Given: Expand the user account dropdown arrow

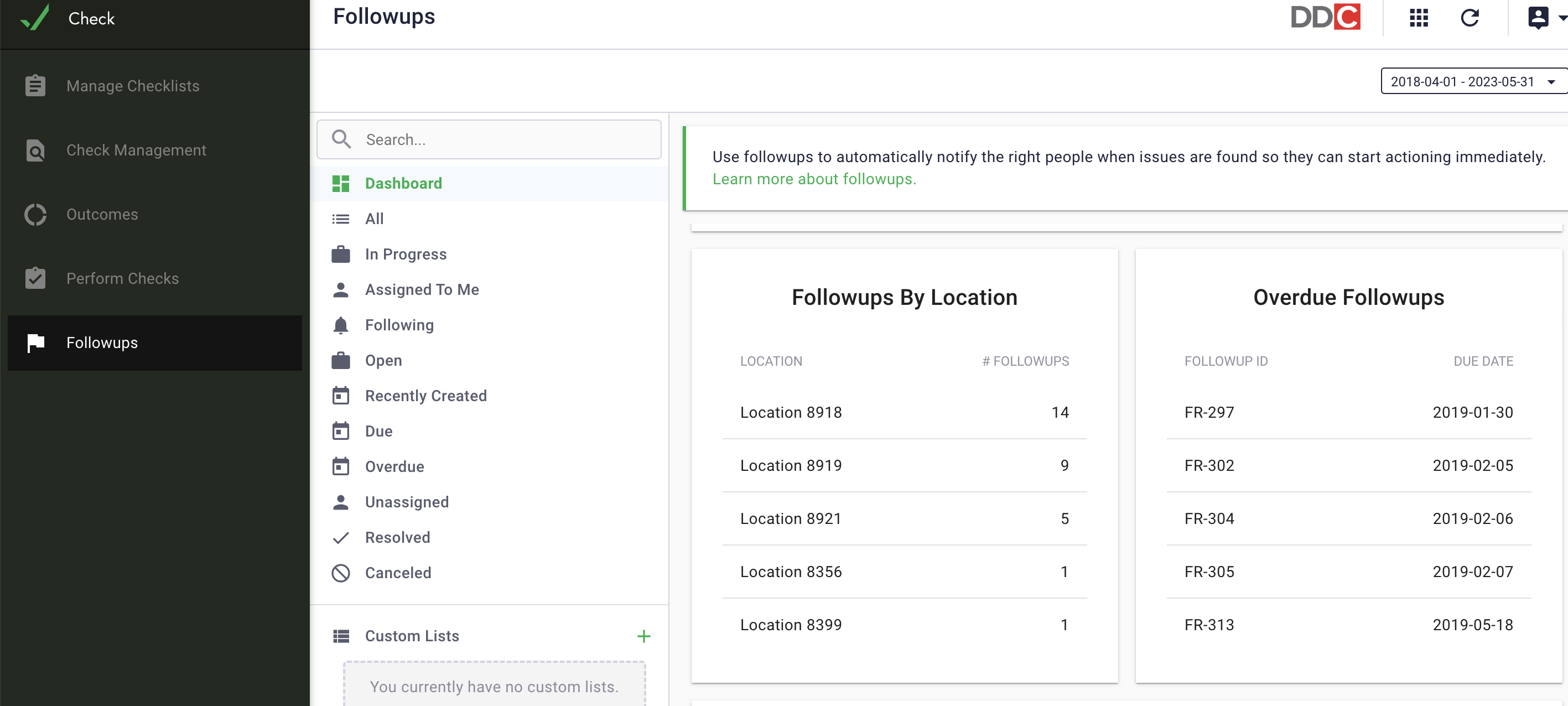Looking at the screenshot, I should click(1561, 18).
